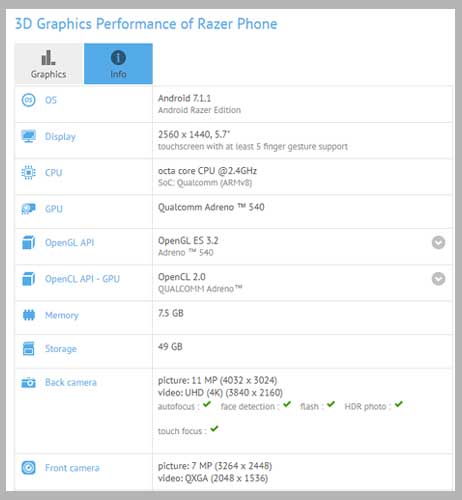Click the OS label

(x=51, y=100)
